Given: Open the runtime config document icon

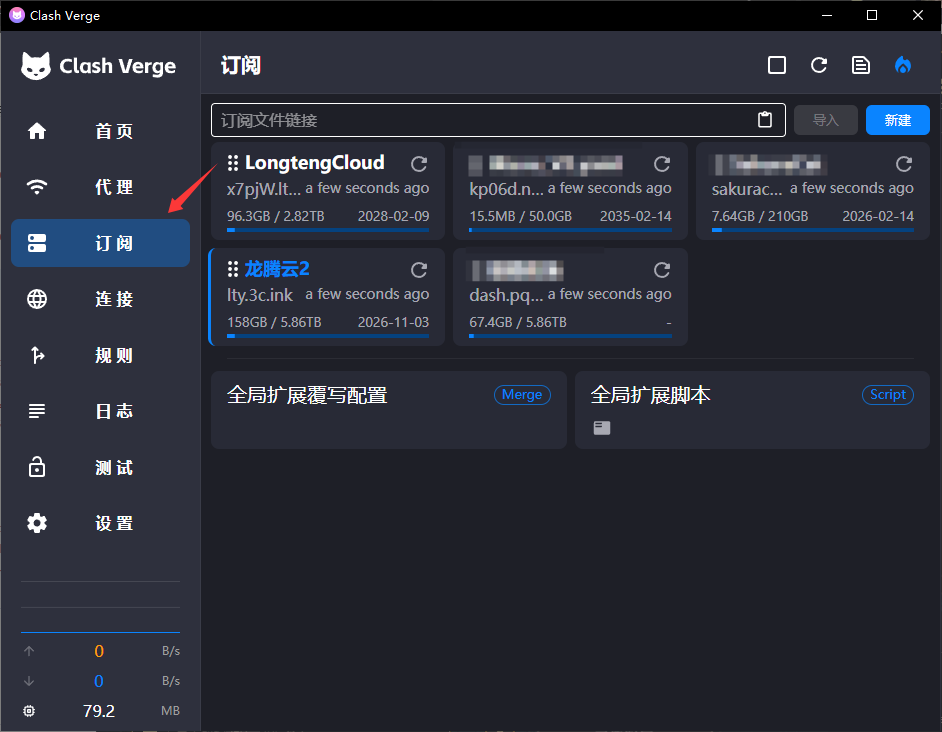Looking at the screenshot, I should pyautogui.click(x=860, y=65).
